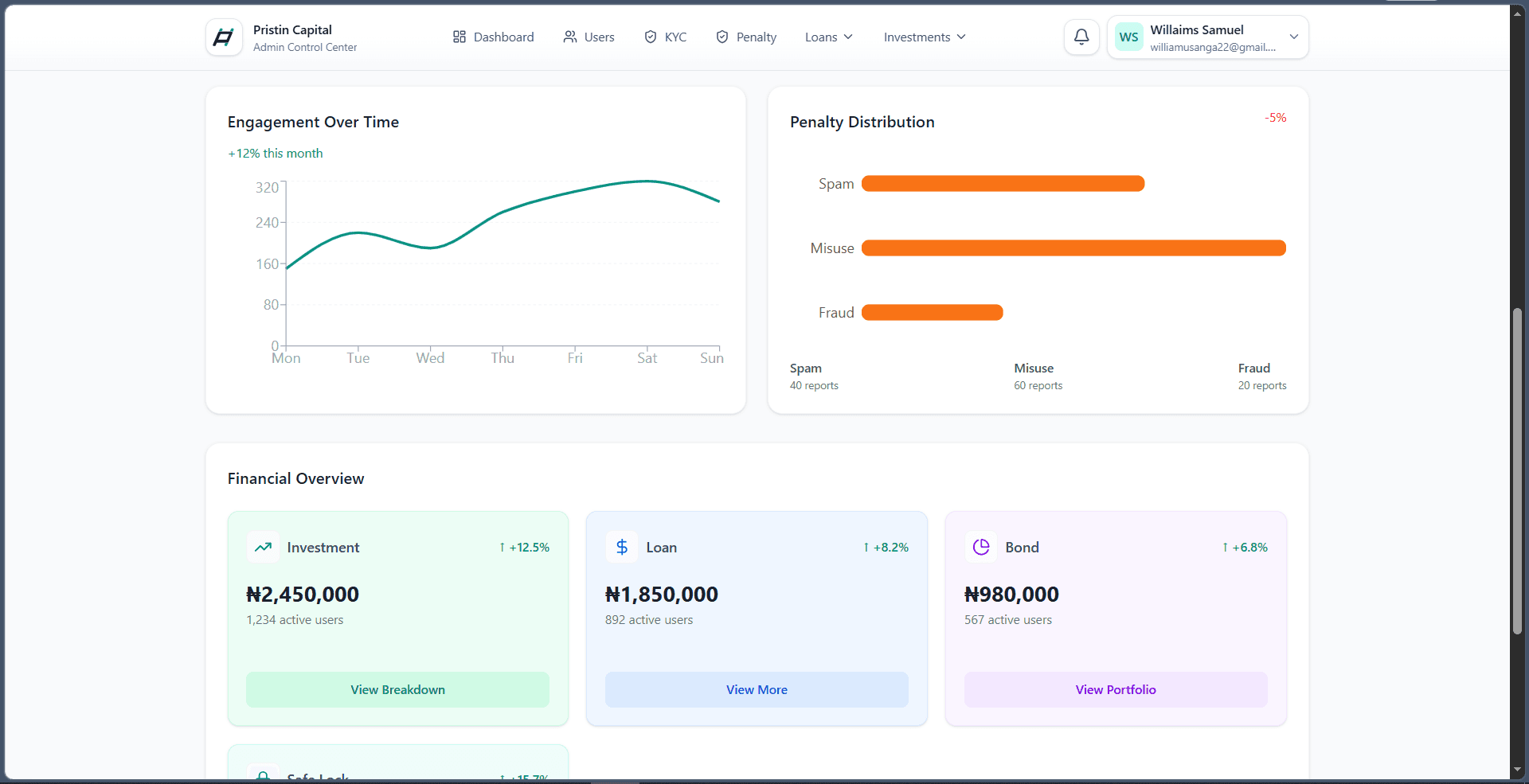Click the Dashboard grid icon
Viewport: 1529px width, 784px height.
click(x=459, y=37)
